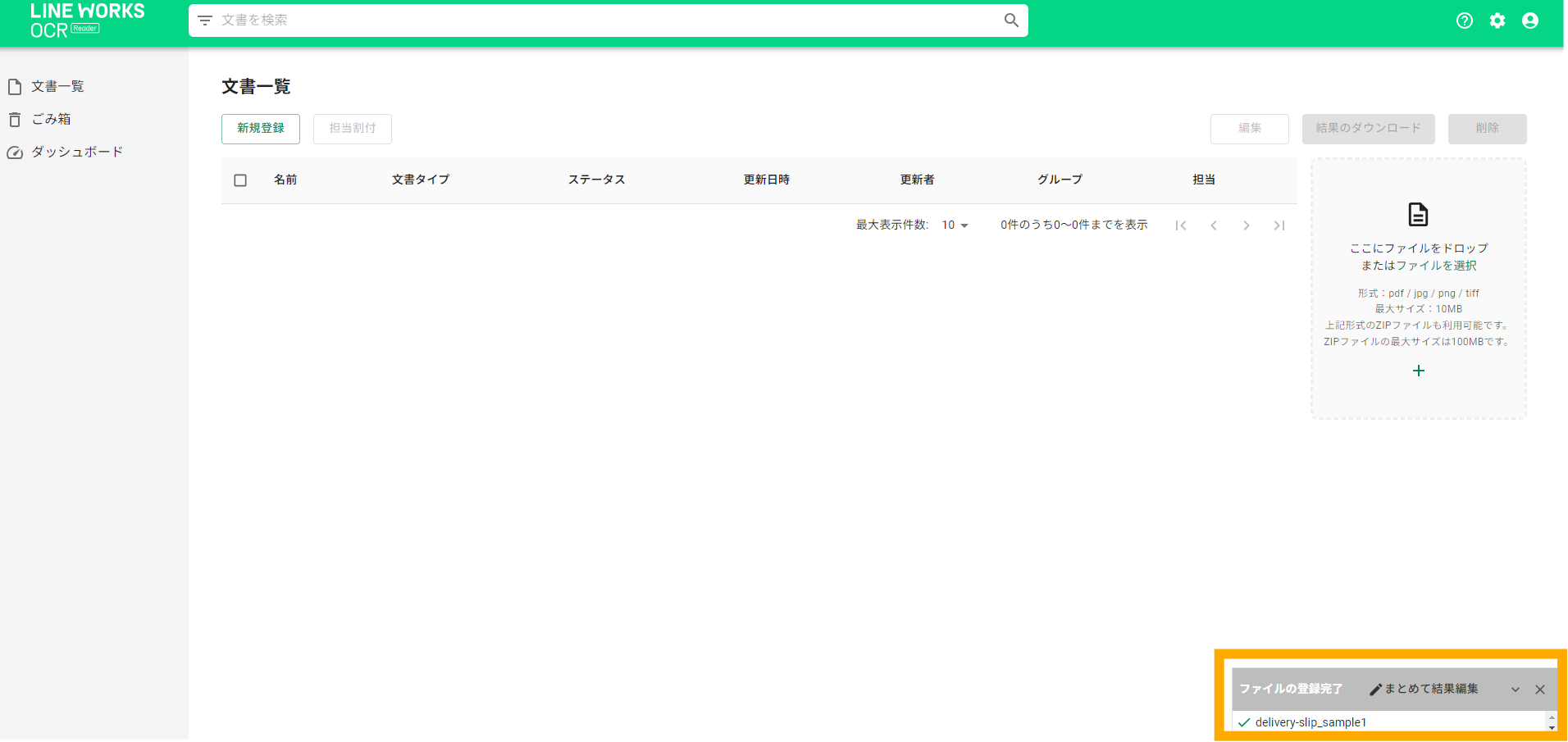
Task: Click the またはファイルを選択 link text
Action: (1419, 266)
